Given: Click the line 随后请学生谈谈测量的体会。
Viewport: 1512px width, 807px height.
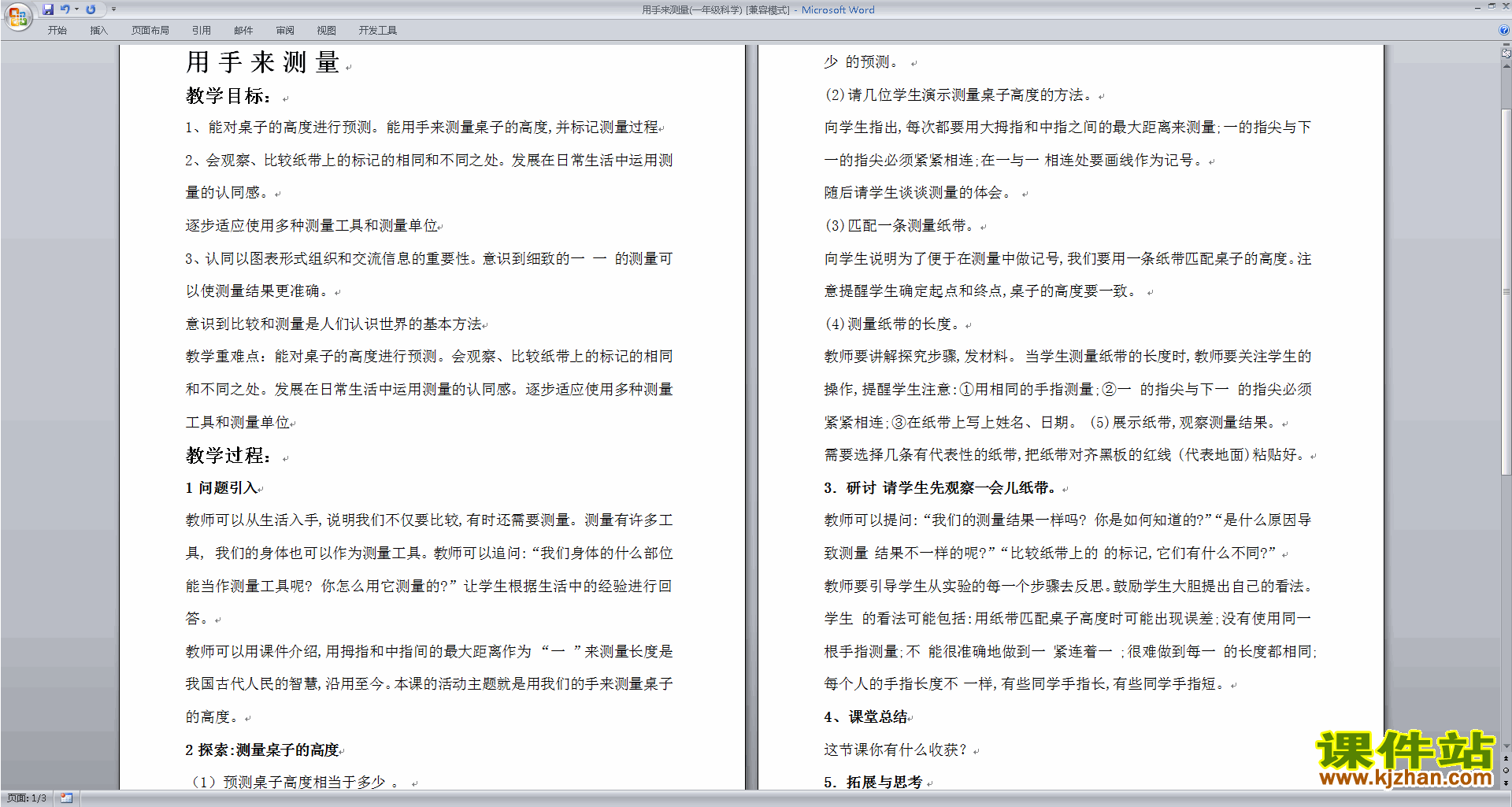Looking at the screenshot, I should point(919,193).
